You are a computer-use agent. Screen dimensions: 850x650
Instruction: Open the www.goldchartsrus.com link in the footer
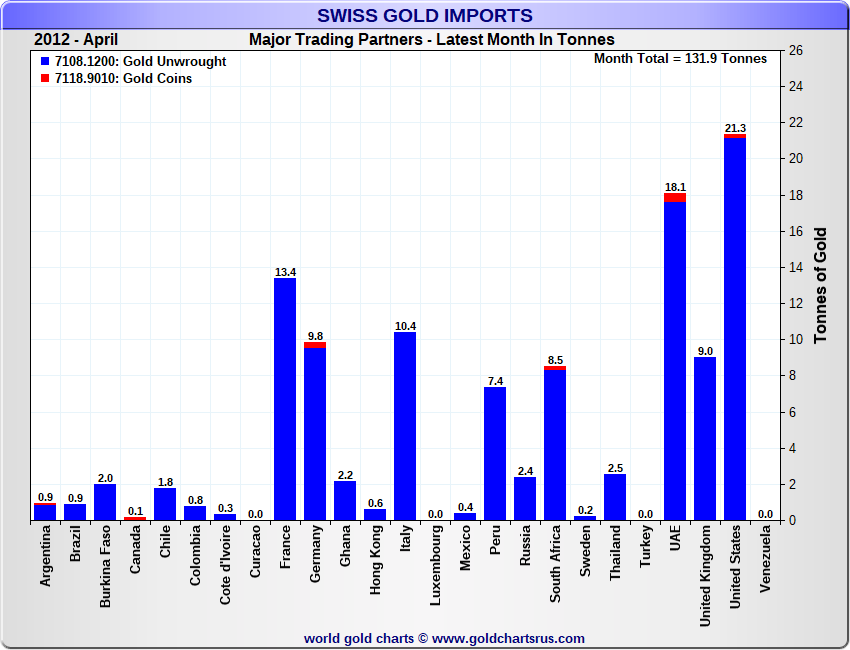[x=508, y=638]
